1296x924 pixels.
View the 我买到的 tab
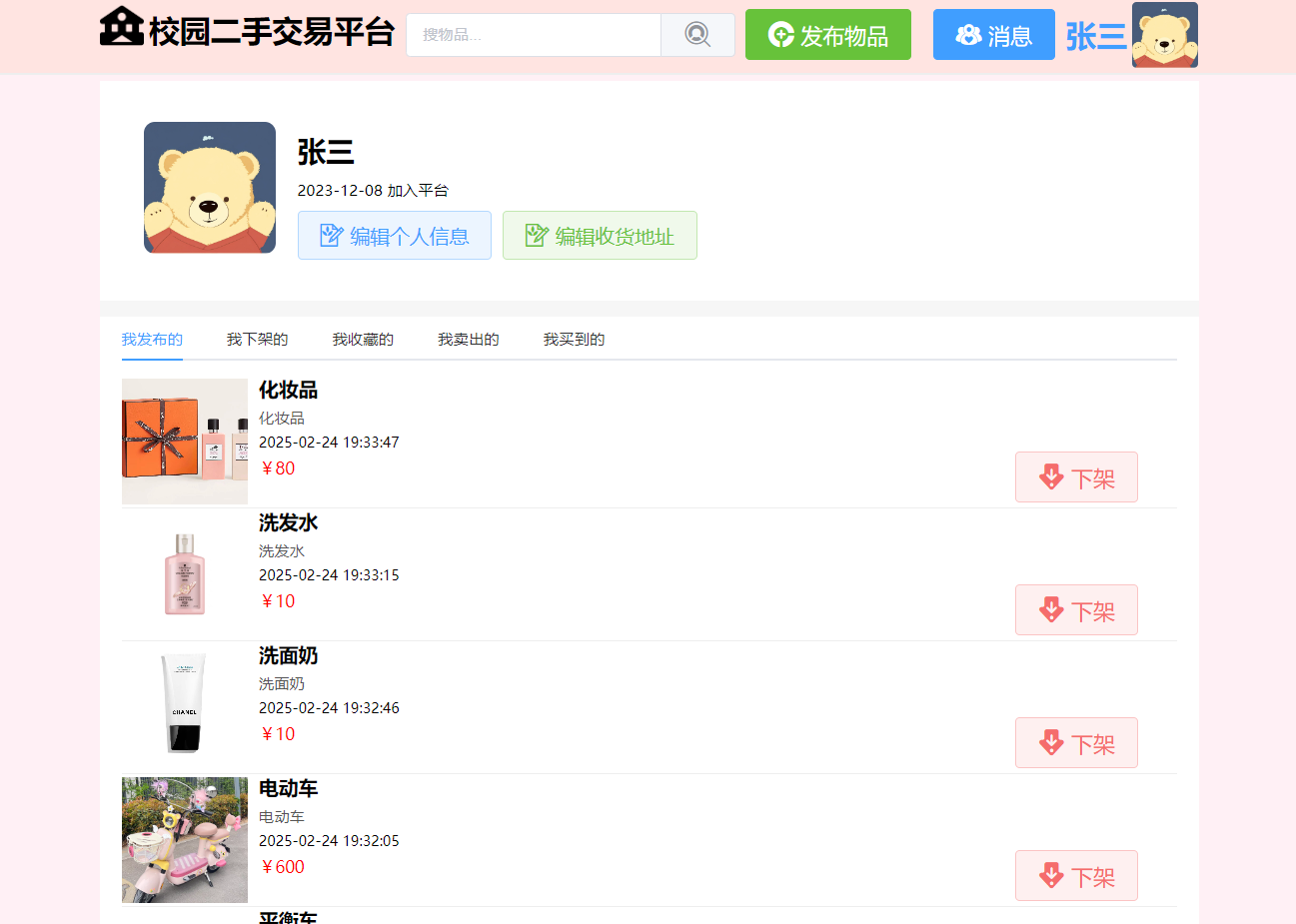click(x=575, y=340)
